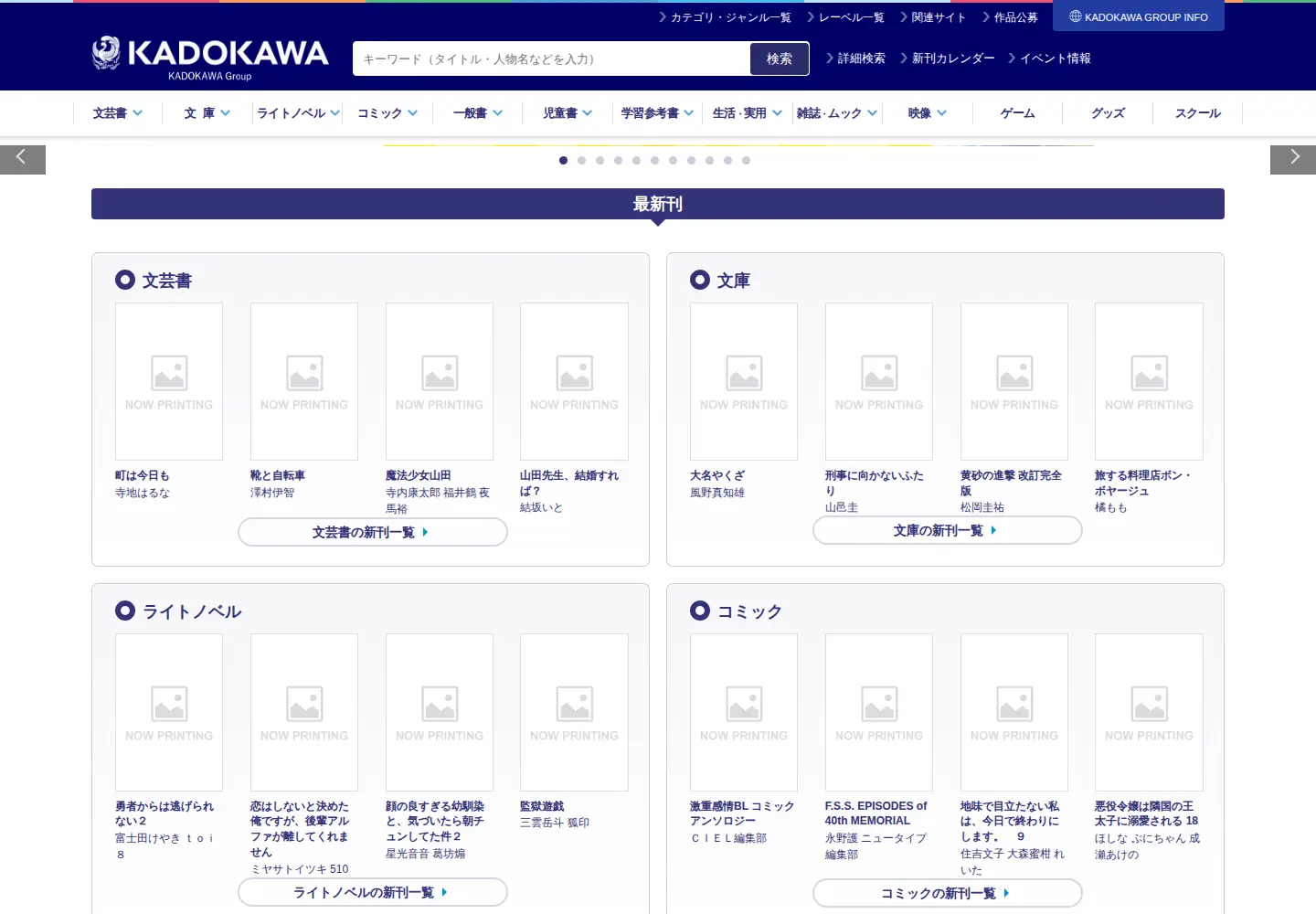The width and height of the screenshot is (1316, 914).
Task: Click the globe icon in KADOKAWA GROUP INFO
Action: pyautogui.click(x=1076, y=16)
